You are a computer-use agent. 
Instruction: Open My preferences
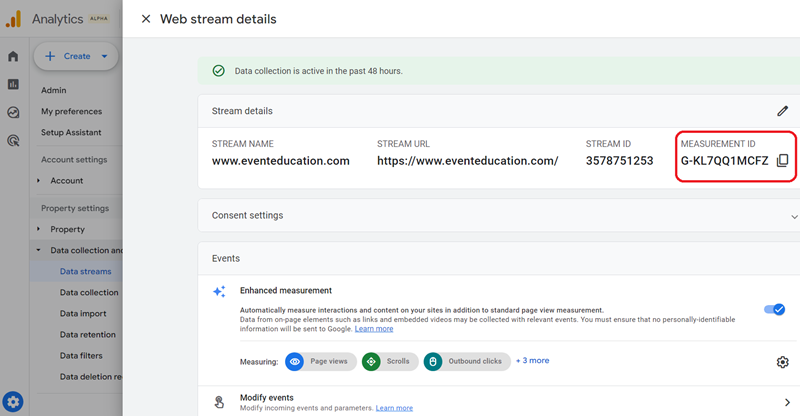[x=71, y=111]
